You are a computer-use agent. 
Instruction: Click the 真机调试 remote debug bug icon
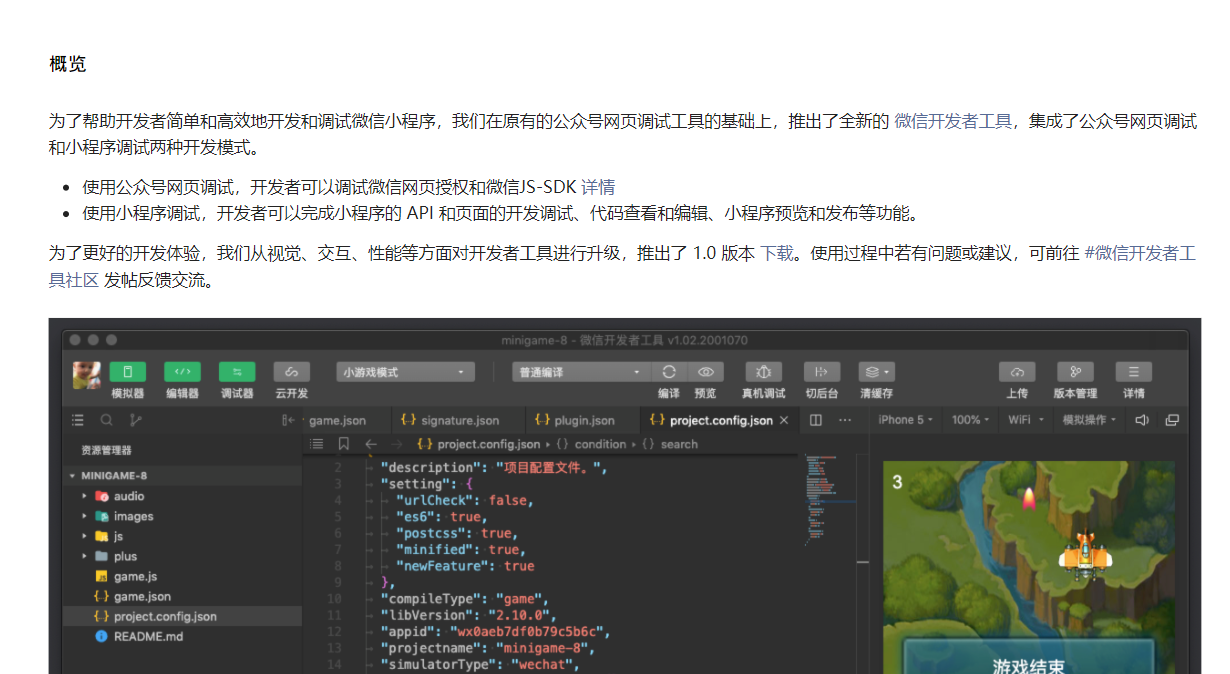pyautogui.click(x=763, y=371)
